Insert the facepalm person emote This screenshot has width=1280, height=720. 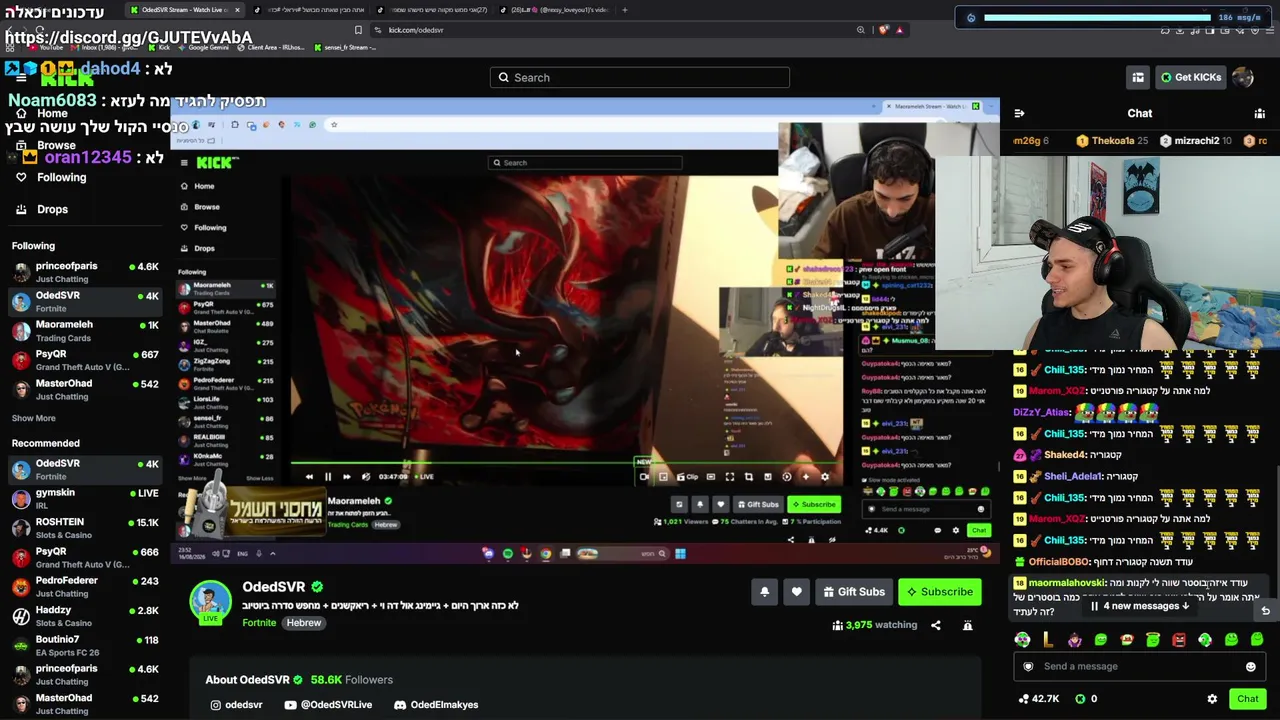(1074, 640)
